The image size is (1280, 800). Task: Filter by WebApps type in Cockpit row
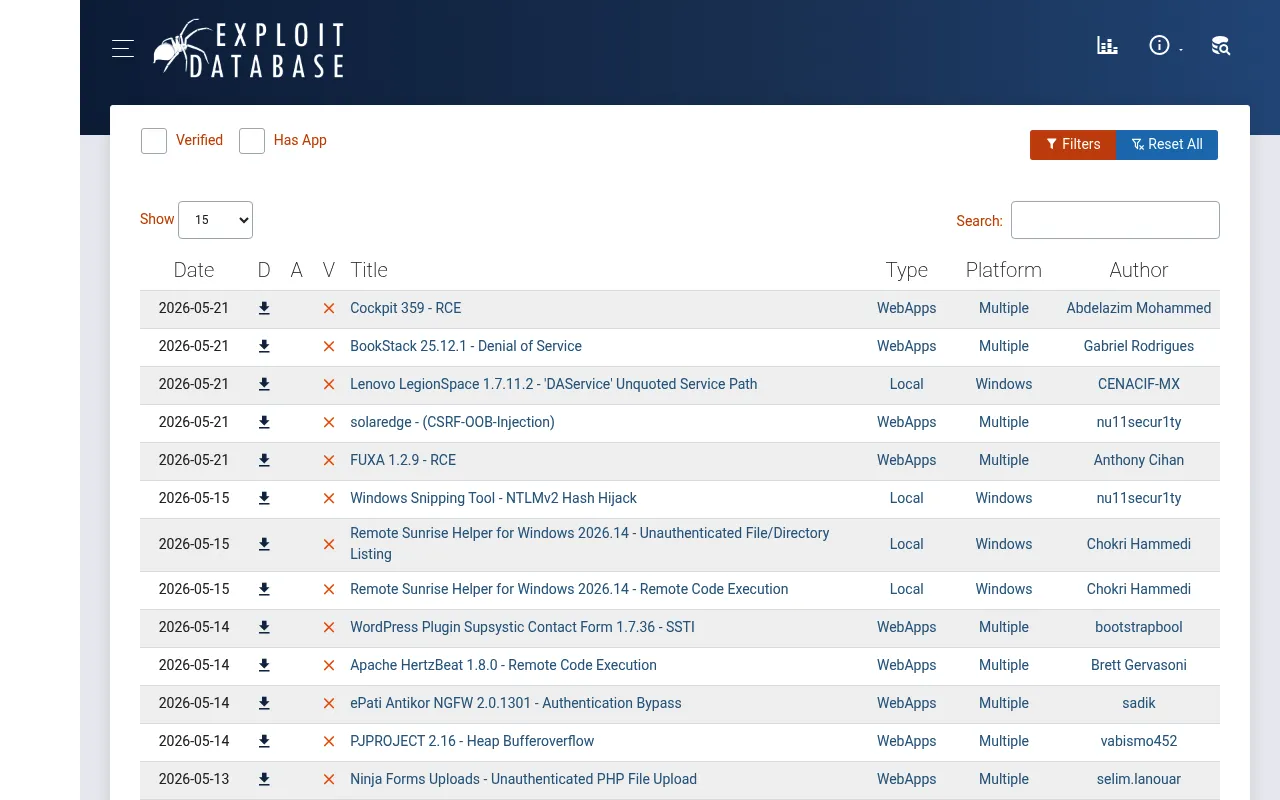pos(907,308)
